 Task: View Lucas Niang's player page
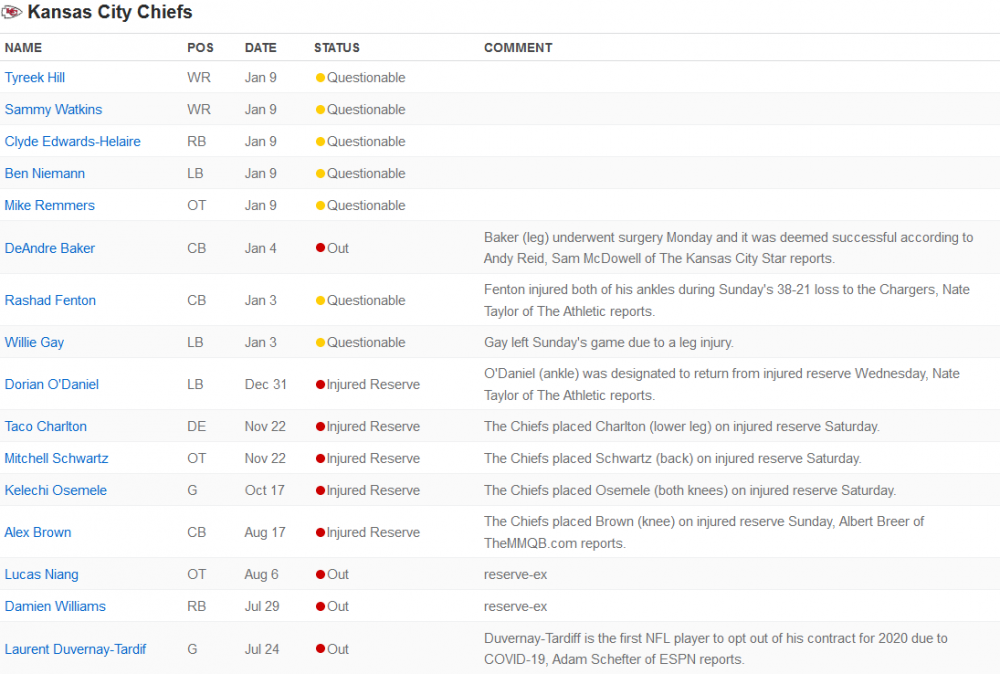click(41, 575)
